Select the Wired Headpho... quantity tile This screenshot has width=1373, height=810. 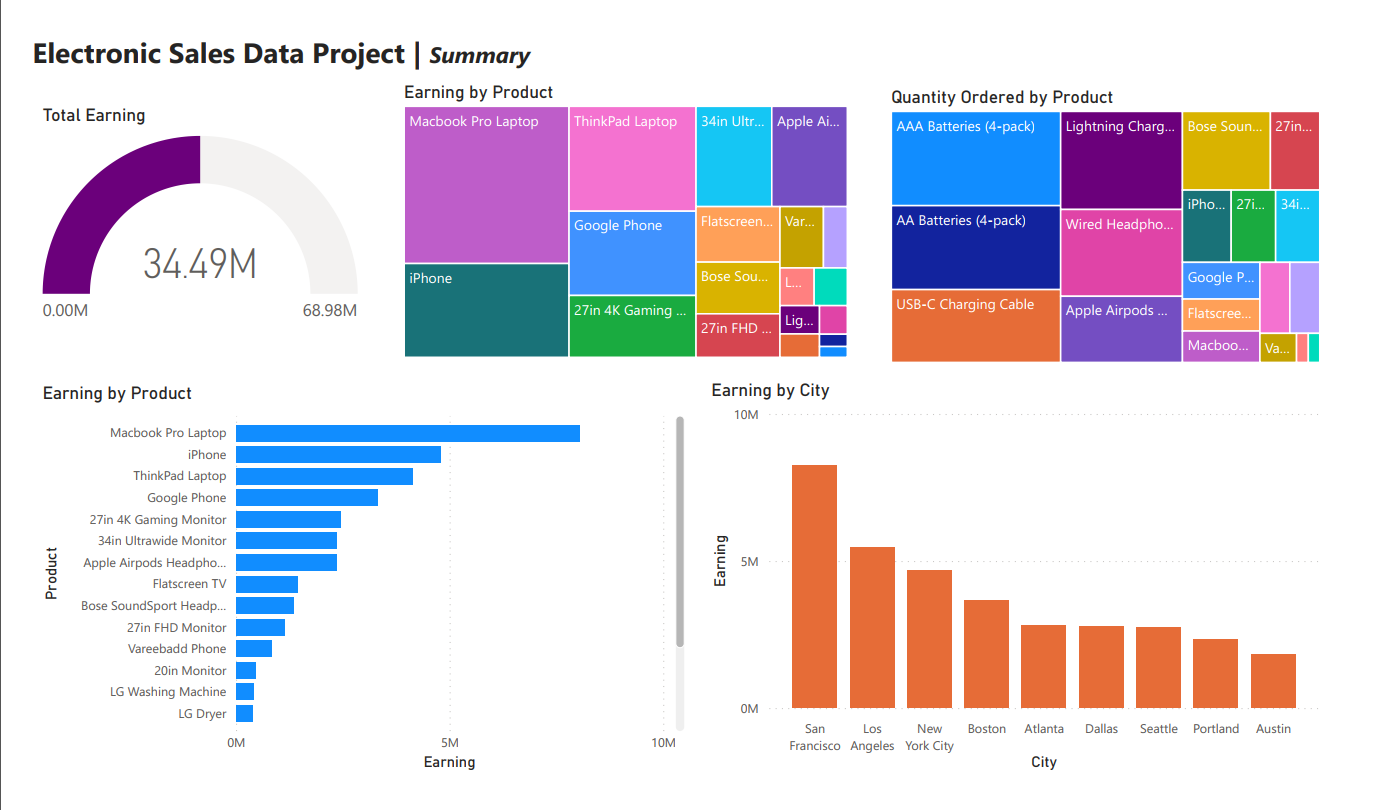(x=1121, y=253)
